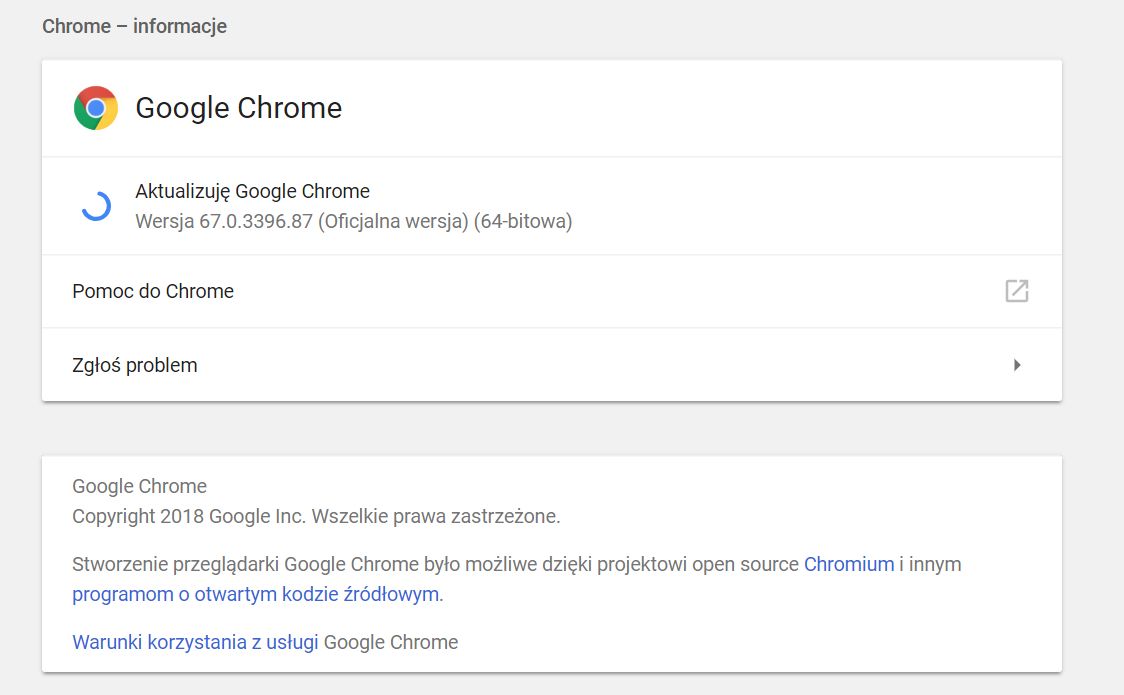Click the Stworzenie przeglądarki Google Chrome paragraph
The image size is (1124, 695).
[x=516, y=579]
